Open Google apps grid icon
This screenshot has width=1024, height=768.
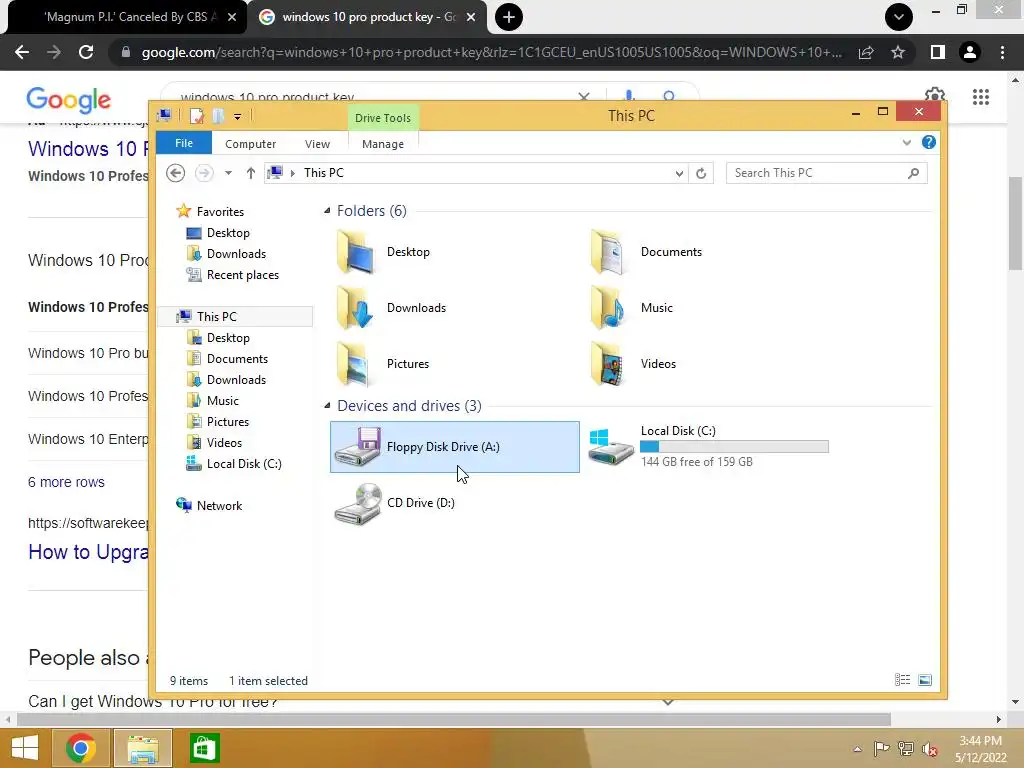coord(981,97)
